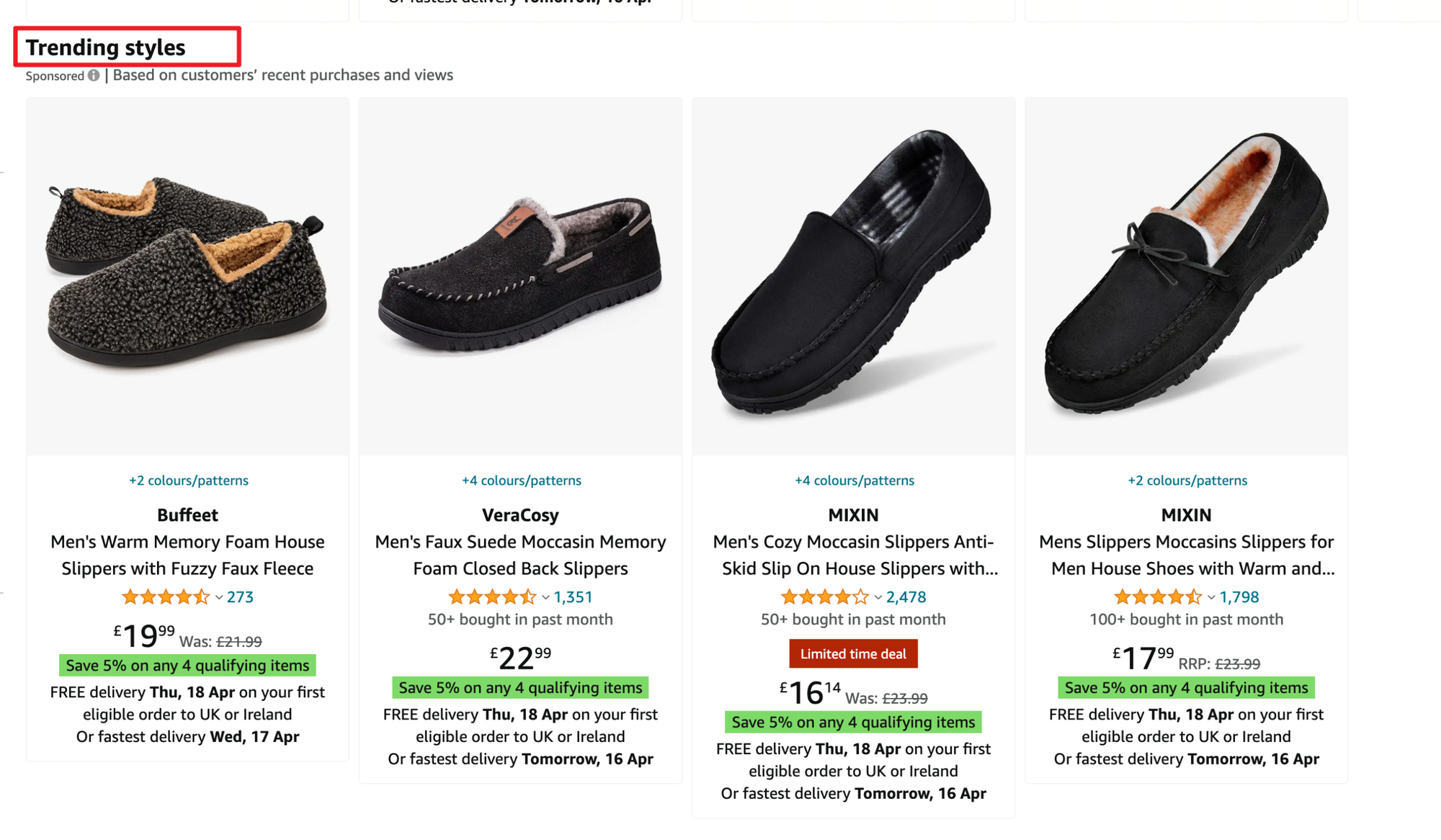View VeraCosy's +4 colours/patterns options
The height and width of the screenshot is (840, 1441).
pyautogui.click(x=521, y=481)
